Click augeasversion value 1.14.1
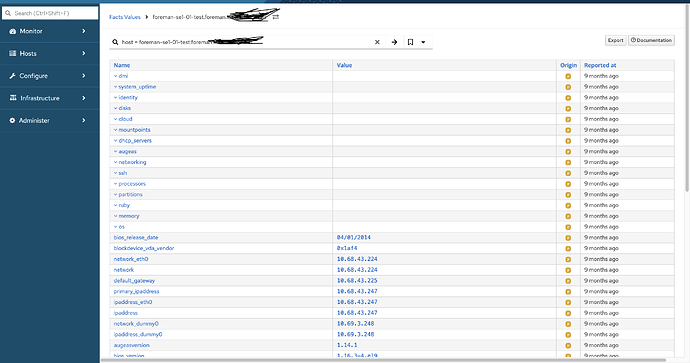Screen dimensions: 690x363 click(347, 345)
